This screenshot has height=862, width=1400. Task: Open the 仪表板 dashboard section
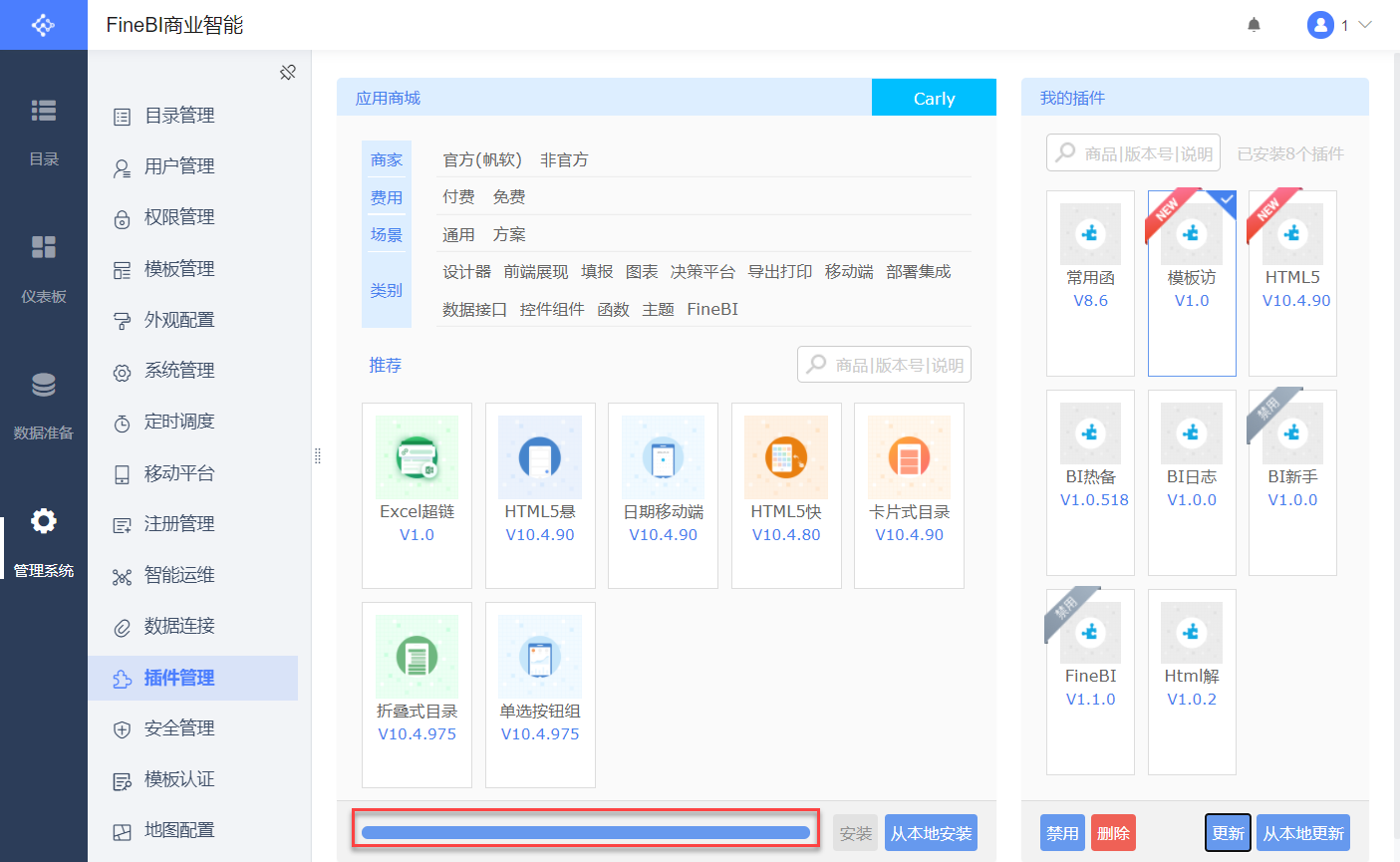point(44,269)
